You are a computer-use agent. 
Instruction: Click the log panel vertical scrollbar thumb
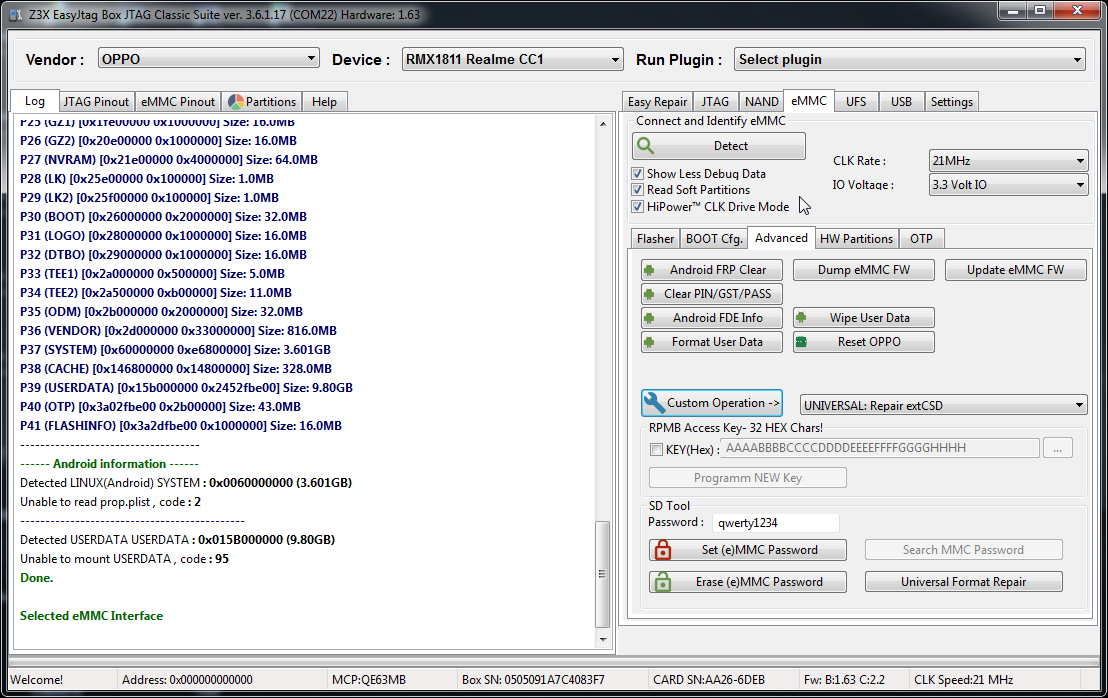pos(602,574)
